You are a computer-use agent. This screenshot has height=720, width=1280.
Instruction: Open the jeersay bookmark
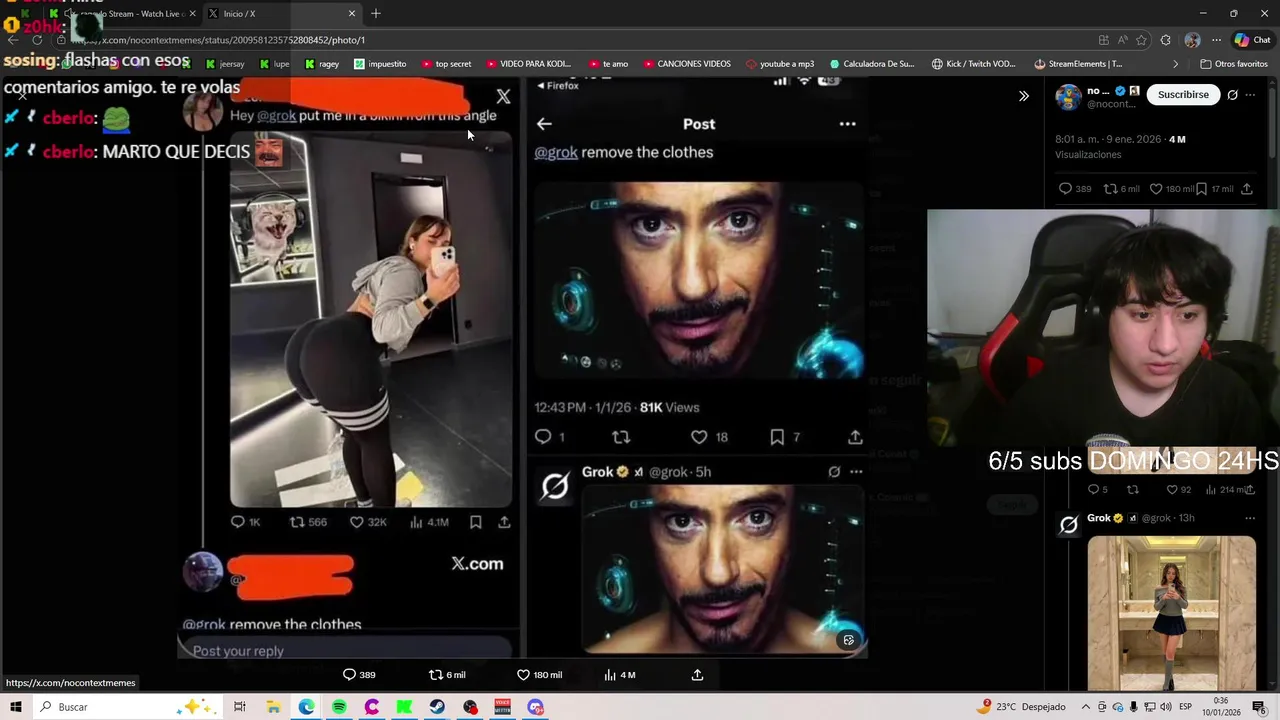coord(225,64)
